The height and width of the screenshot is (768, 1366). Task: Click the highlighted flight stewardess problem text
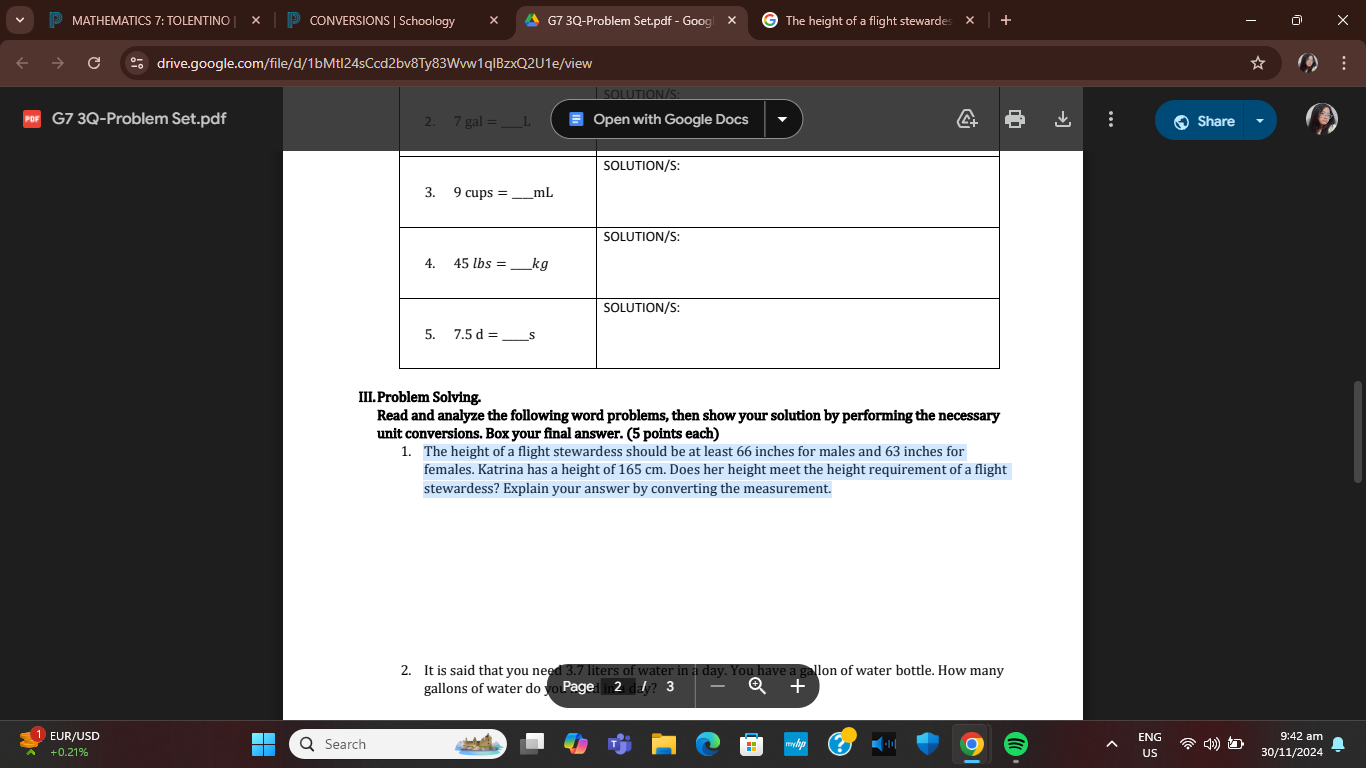coord(716,470)
